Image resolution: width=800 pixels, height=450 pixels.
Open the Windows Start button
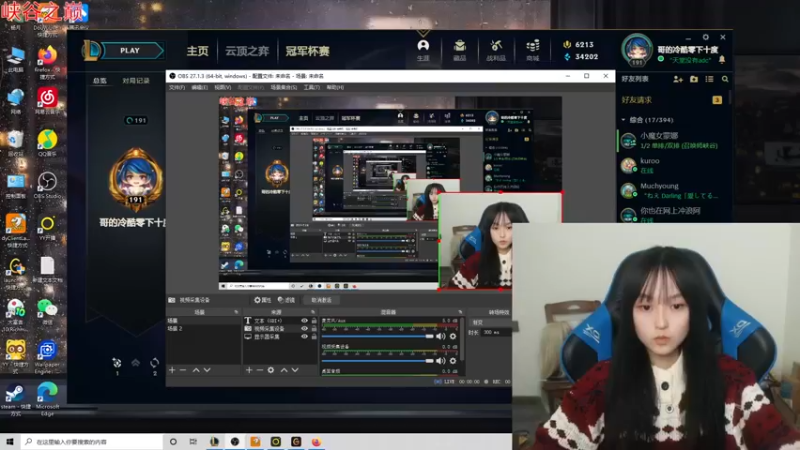tap(10, 441)
